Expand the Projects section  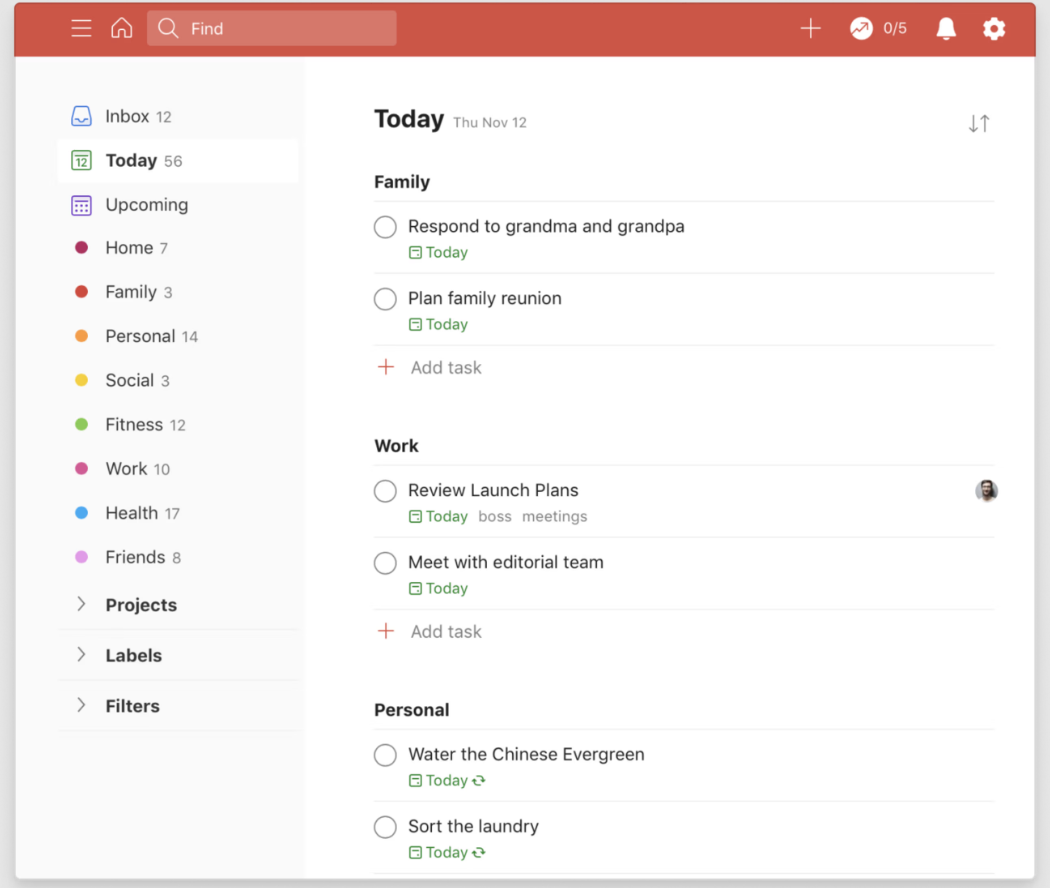(81, 605)
